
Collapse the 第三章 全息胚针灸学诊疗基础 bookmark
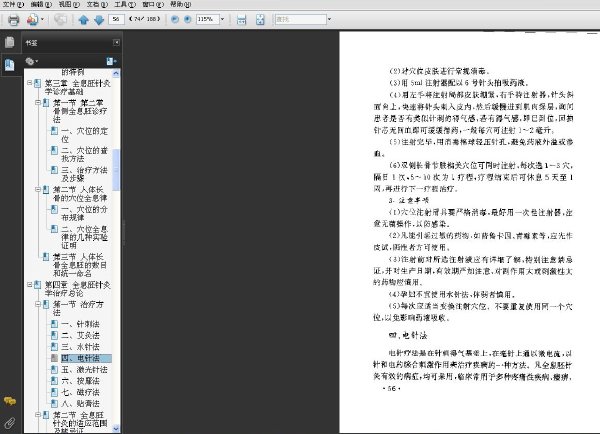(30, 83)
